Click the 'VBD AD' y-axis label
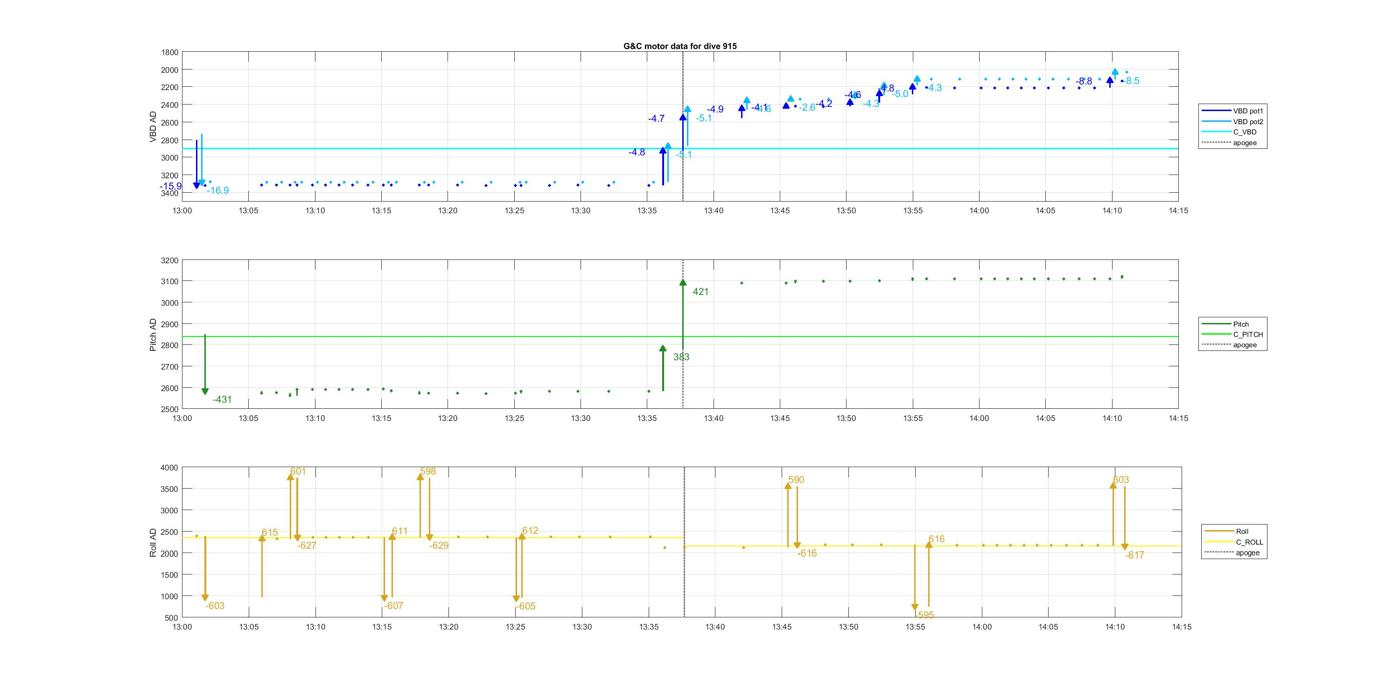Screen dimensions: 1400x693 153,125
